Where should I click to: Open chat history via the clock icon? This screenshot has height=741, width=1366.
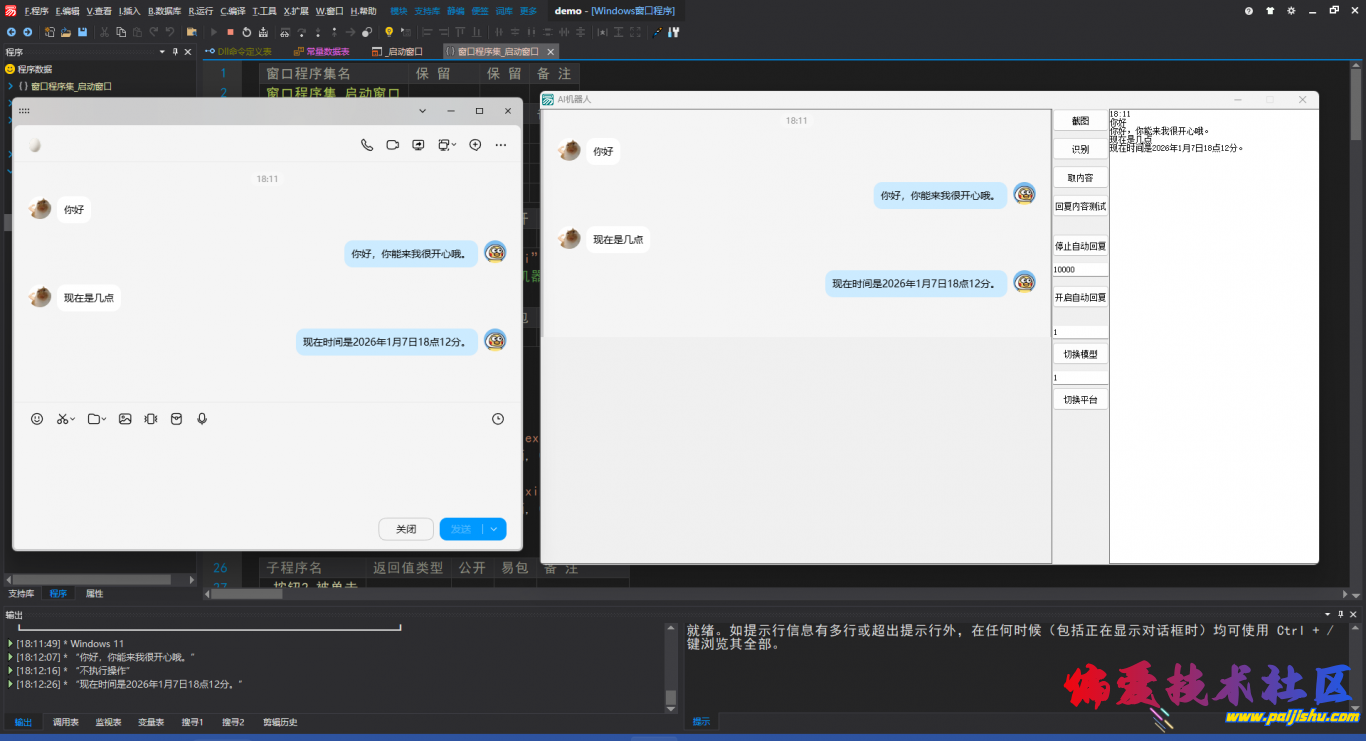click(x=497, y=418)
